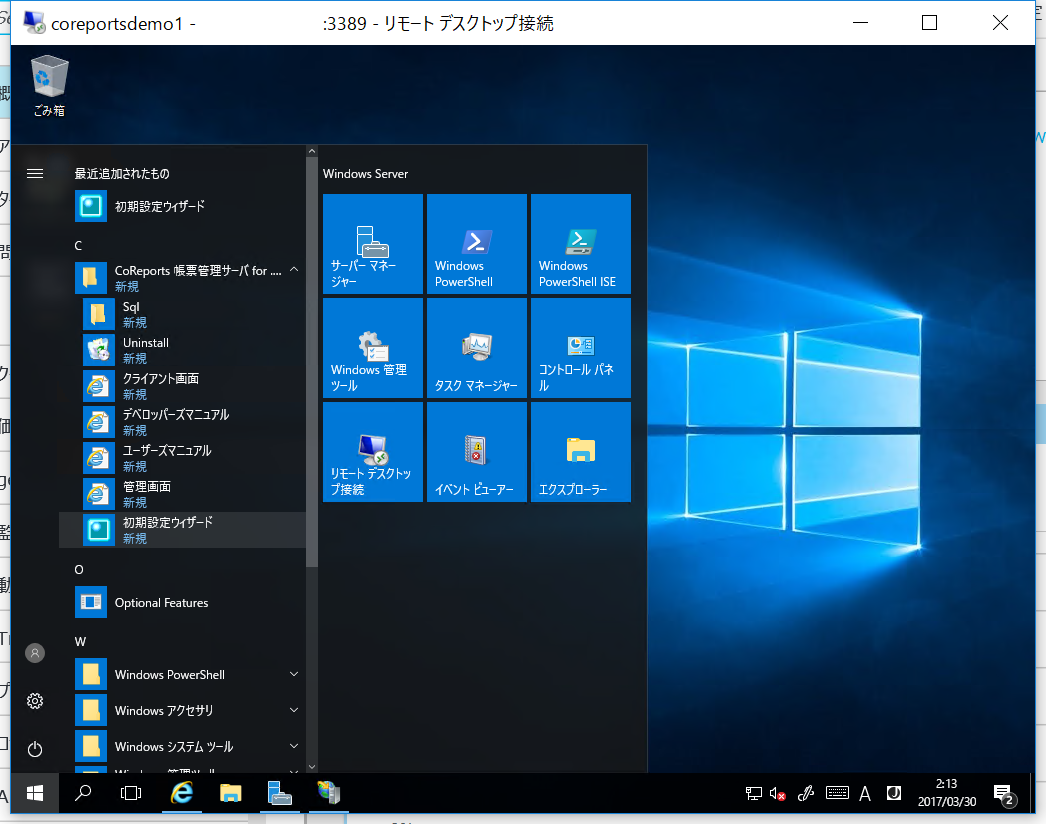Click the app list scrollbar down arrow
This screenshot has width=1046, height=824.
click(312, 767)
